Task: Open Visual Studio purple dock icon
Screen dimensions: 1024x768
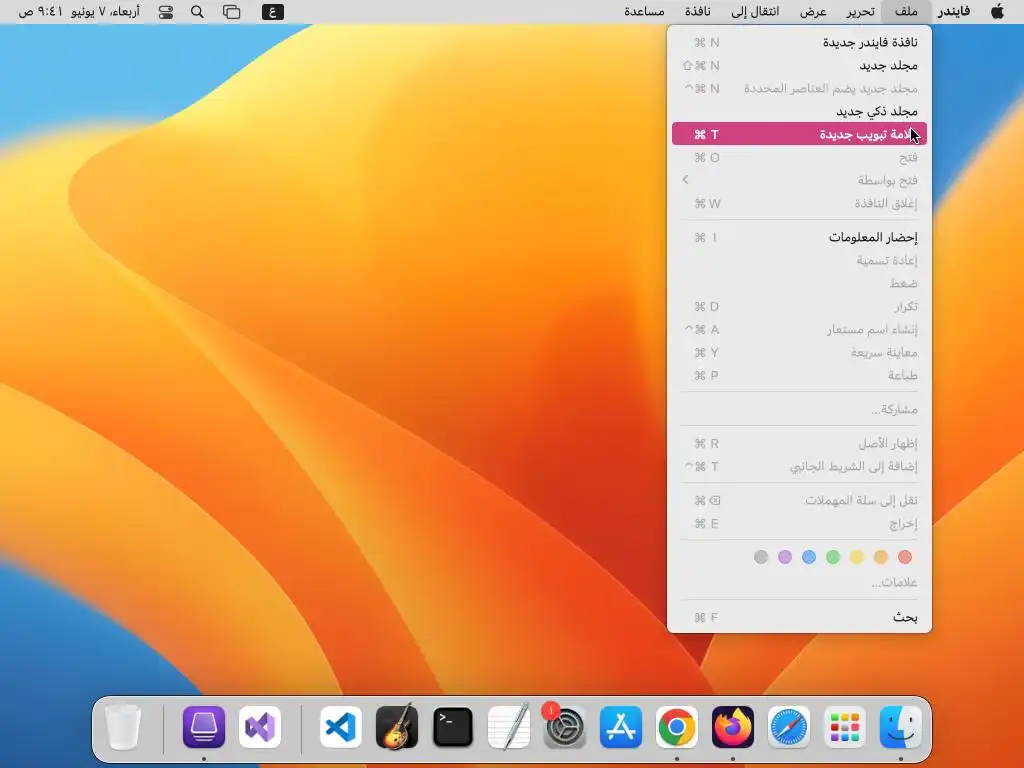Action: click(x=260, y=727)
